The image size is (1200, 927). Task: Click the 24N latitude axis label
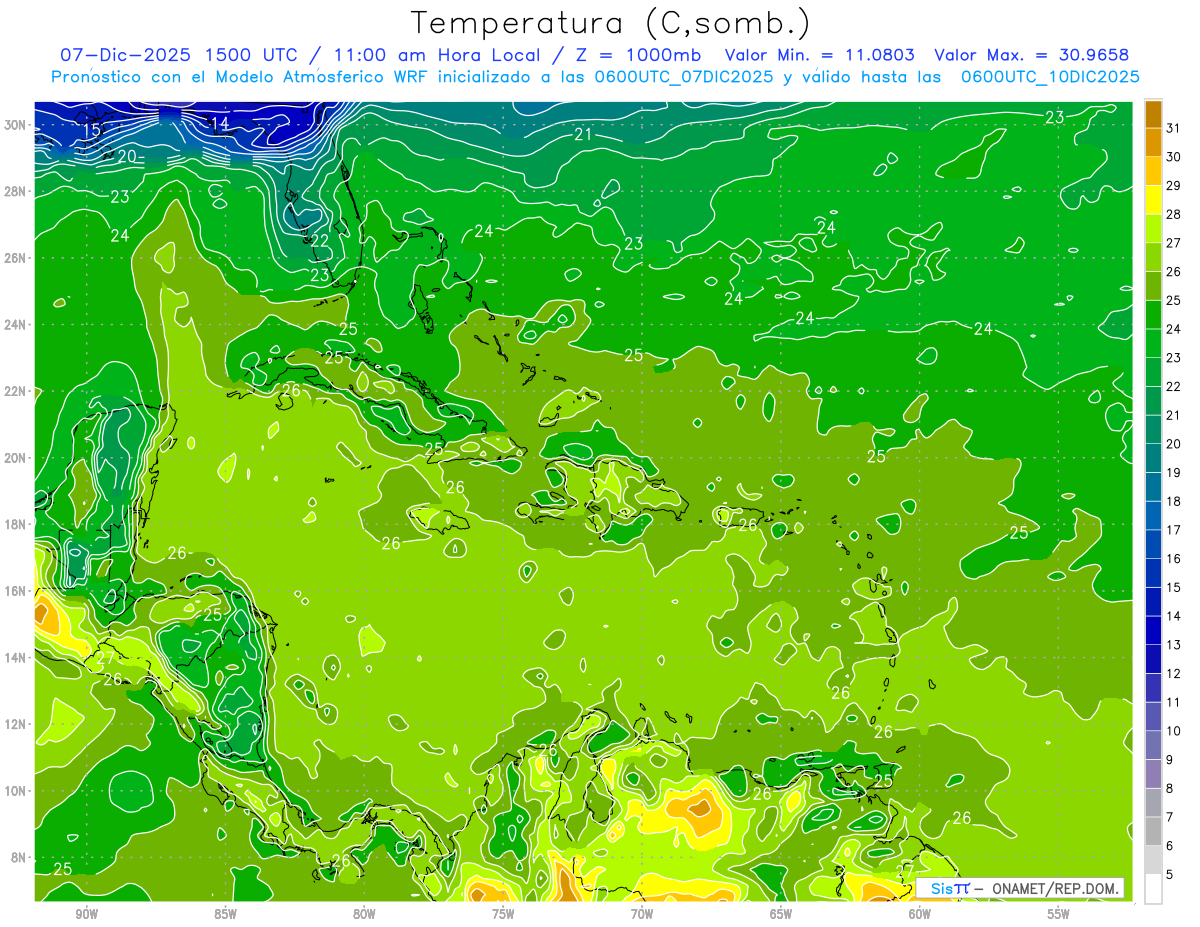(16, 325)
